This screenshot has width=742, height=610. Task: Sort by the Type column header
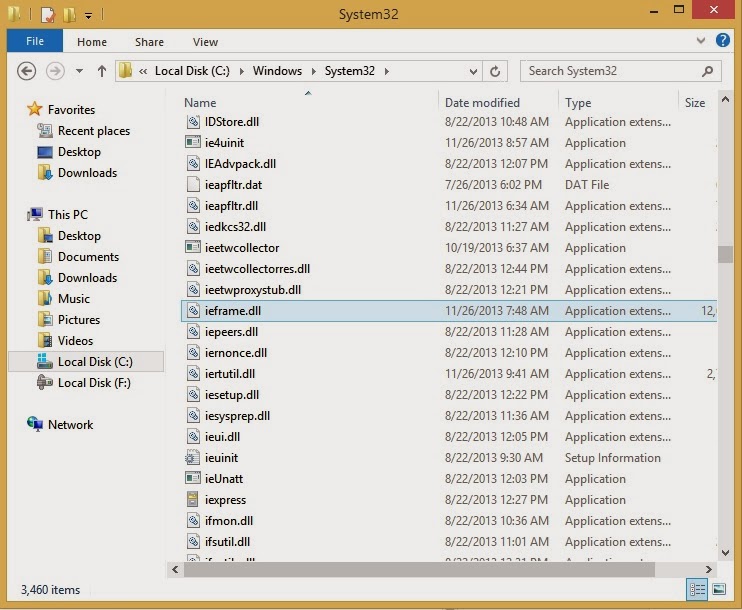pos(578,103)
